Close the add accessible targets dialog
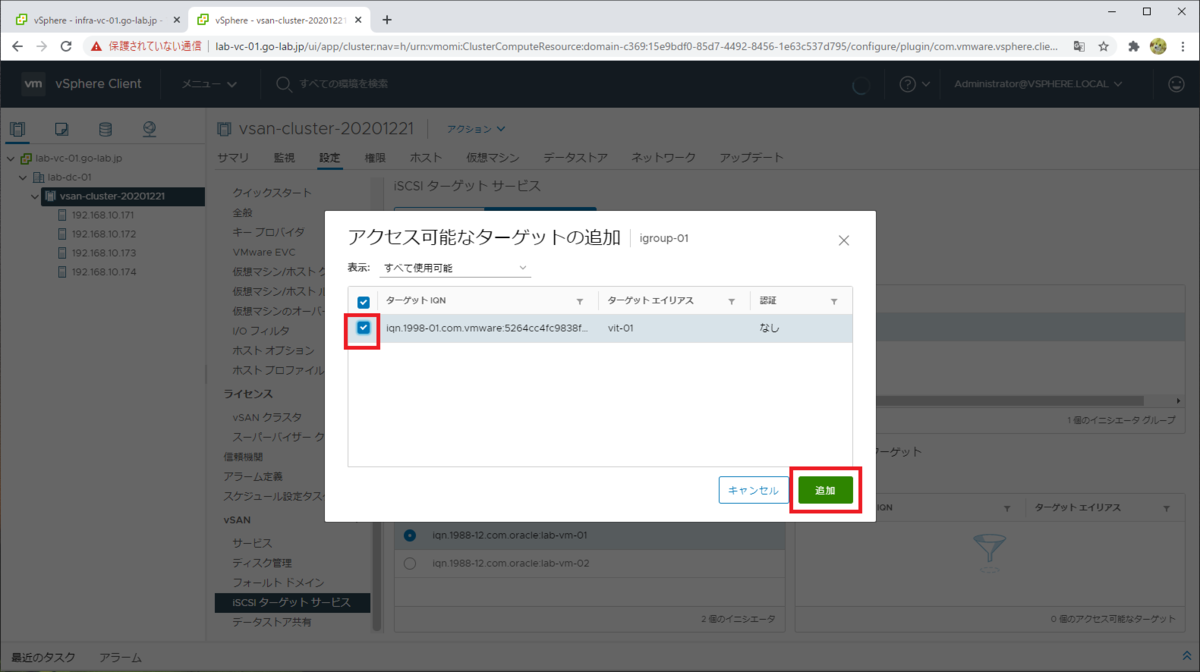The width and height of the screenshot is (1200, 672). click(x=844, y=240)
